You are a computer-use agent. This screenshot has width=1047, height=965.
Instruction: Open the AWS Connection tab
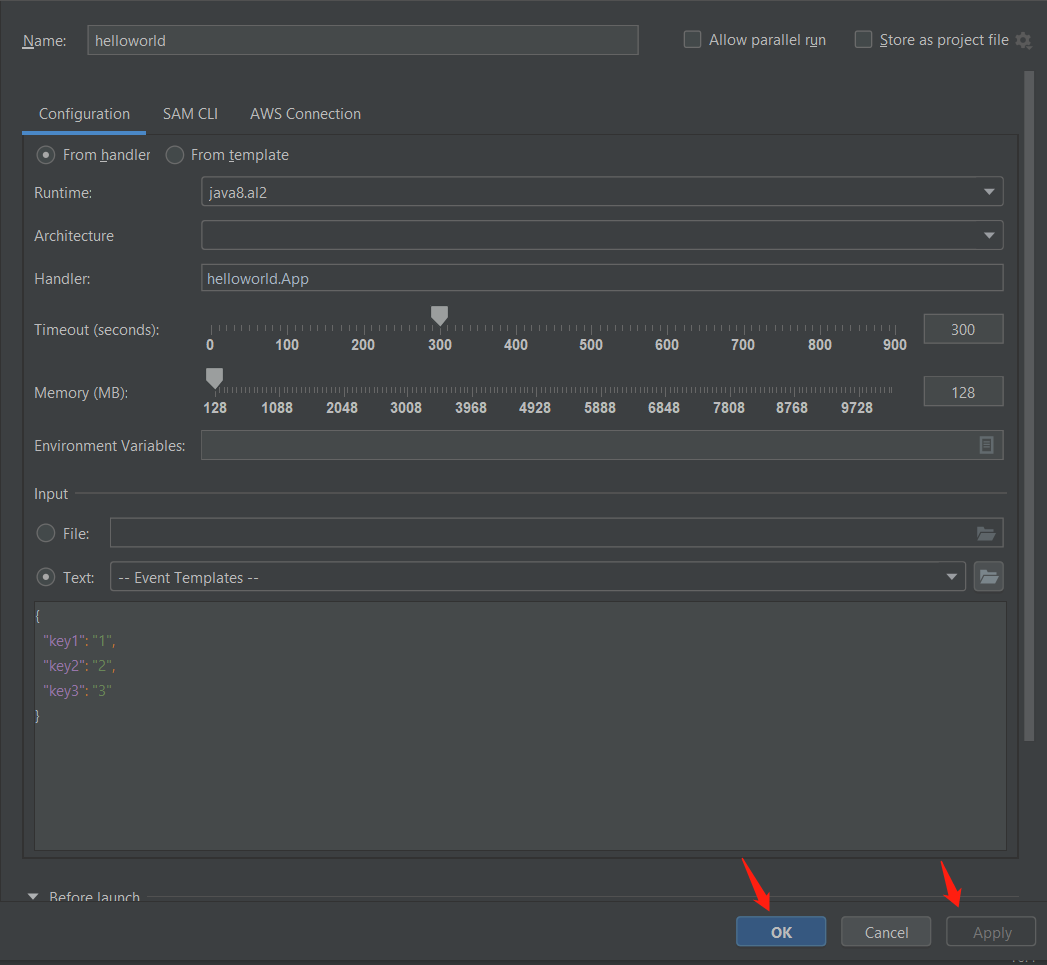click(x=305, y=114)
